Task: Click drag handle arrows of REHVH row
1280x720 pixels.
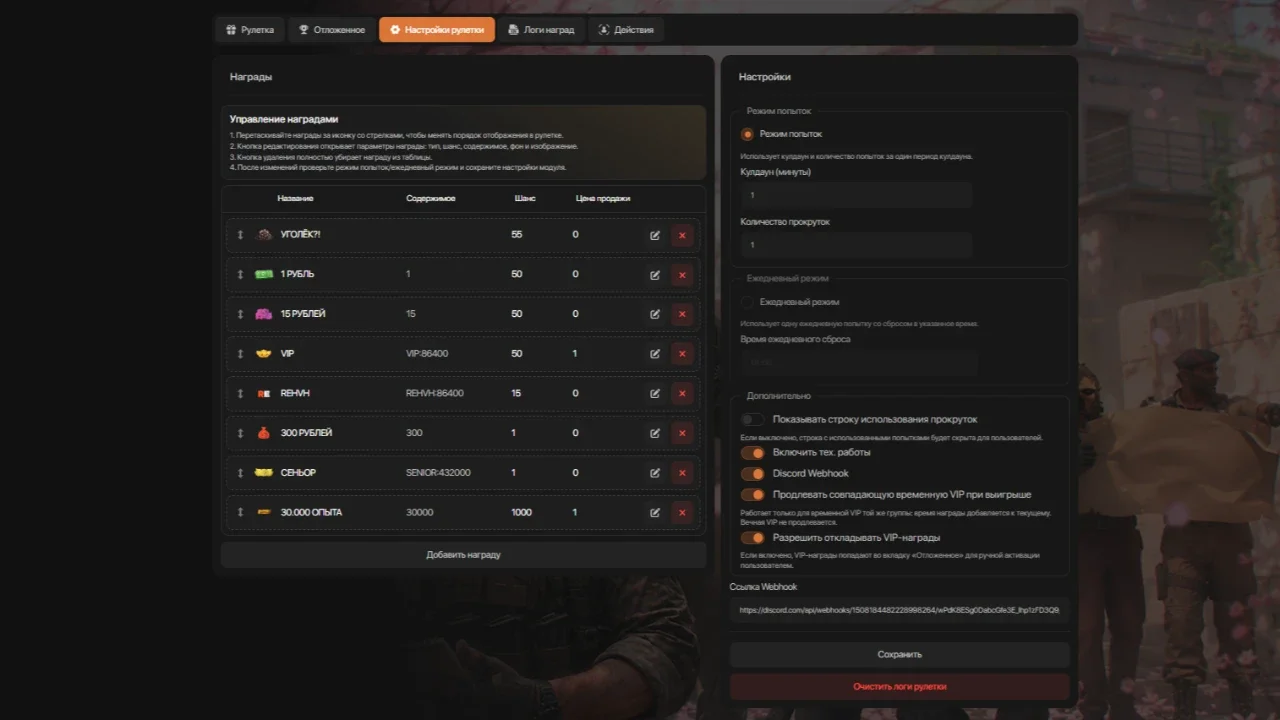Action: (240, 394)
